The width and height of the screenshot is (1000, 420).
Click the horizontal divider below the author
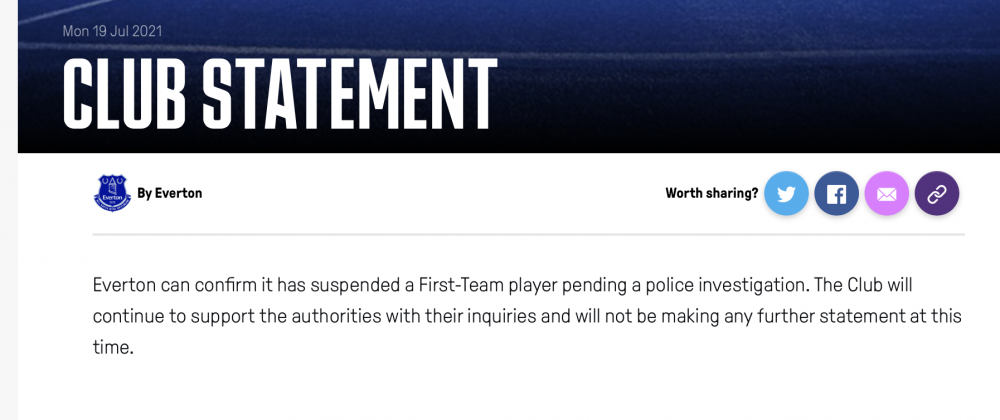(x=529, y=235)
